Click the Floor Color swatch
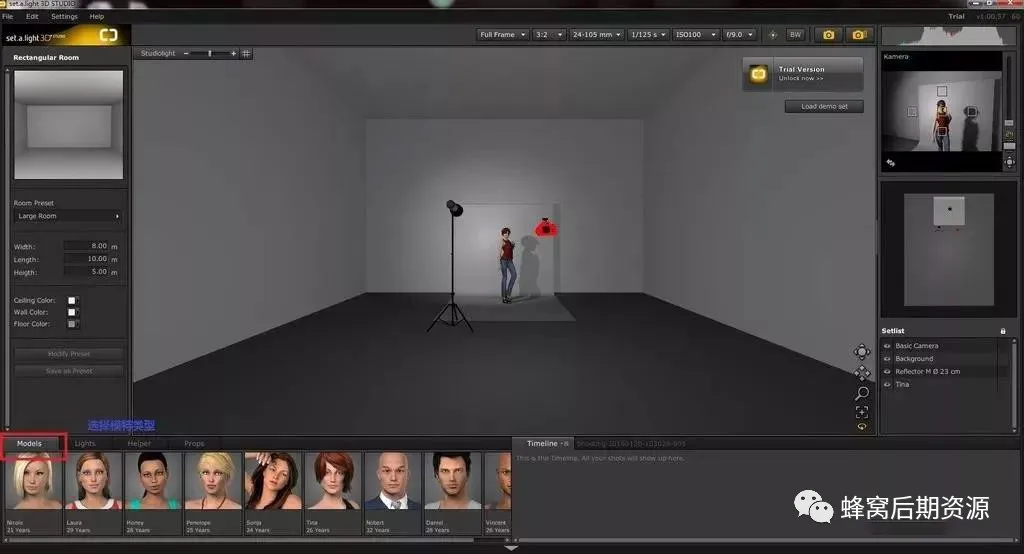The image size is (1024, 554). (72, 324)
